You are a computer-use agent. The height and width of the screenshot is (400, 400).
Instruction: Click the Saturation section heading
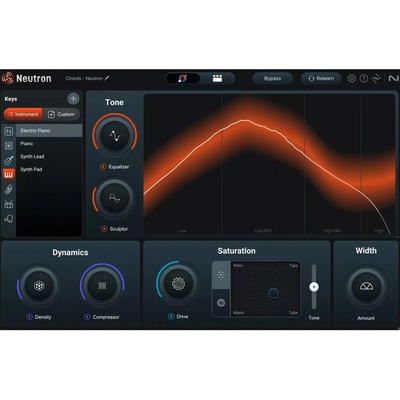pyautogui.click(x=237, y=251)
